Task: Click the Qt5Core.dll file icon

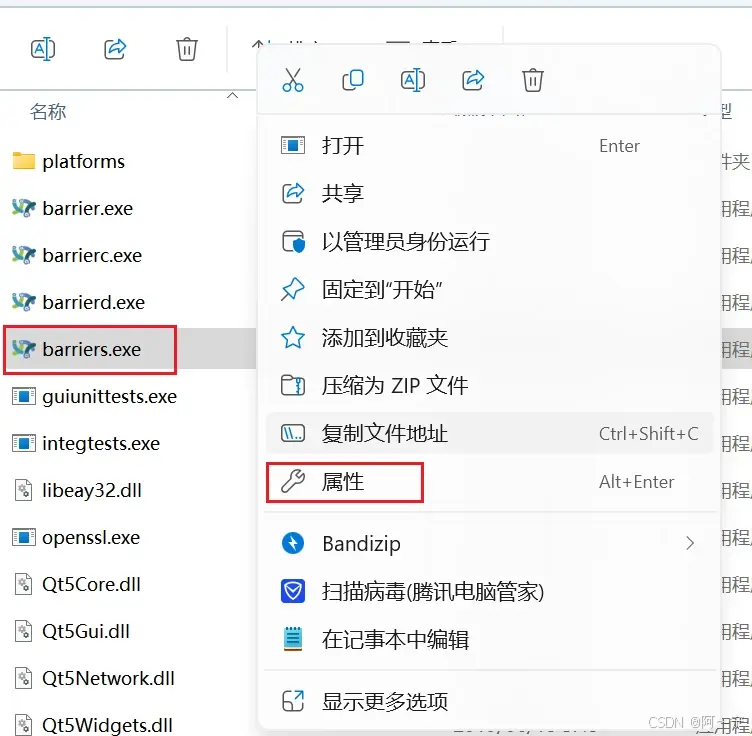Action: pyautogui.click(x=24, y=584)
